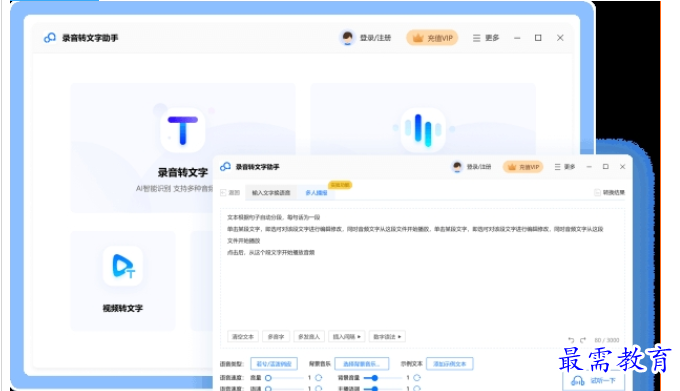
Task: Open the 录音转文字 card with the T icon
Action: 183,148
